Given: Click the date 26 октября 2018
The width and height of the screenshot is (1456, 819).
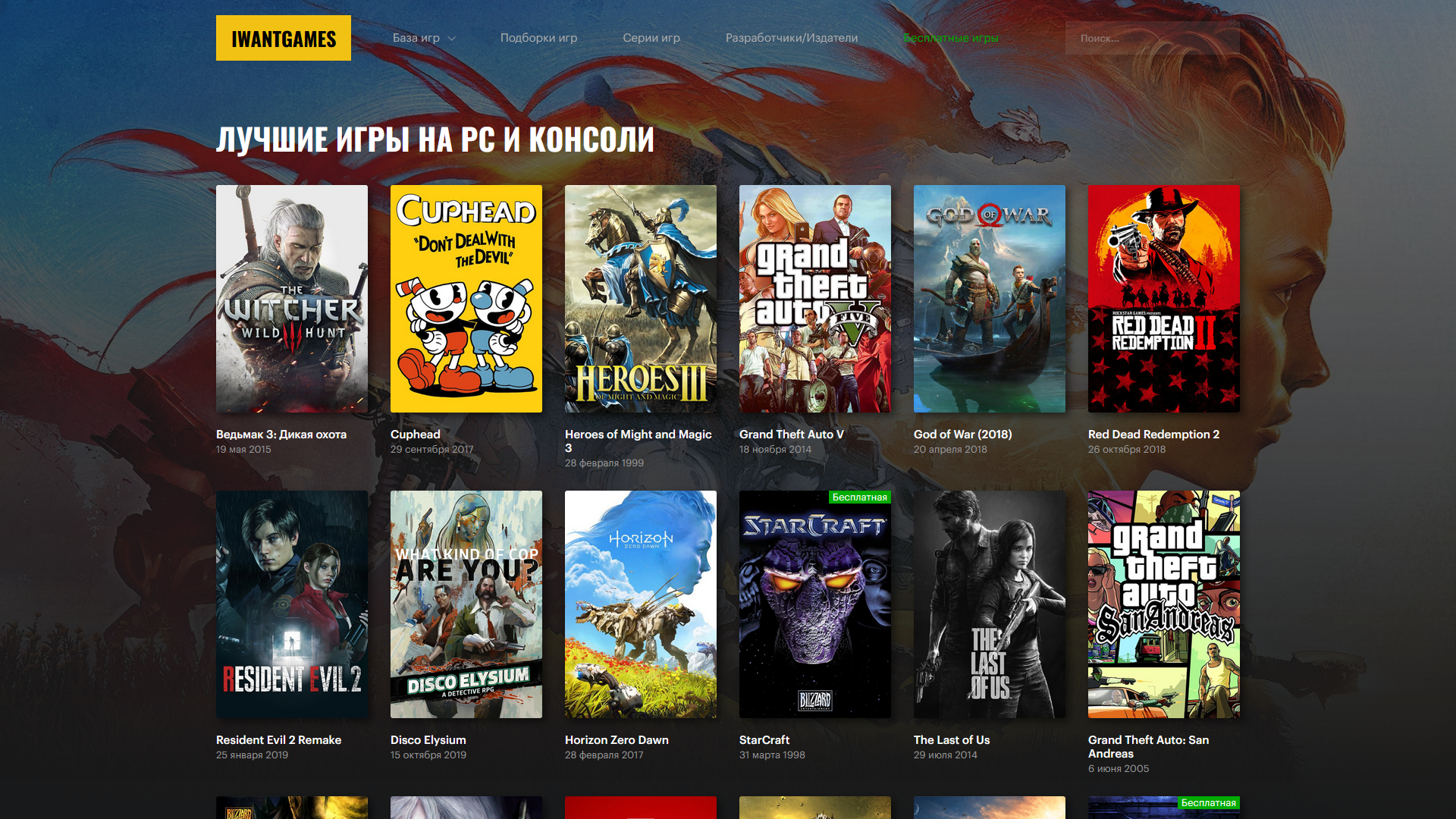Looking at the screenshot, I should [1127, 450].
